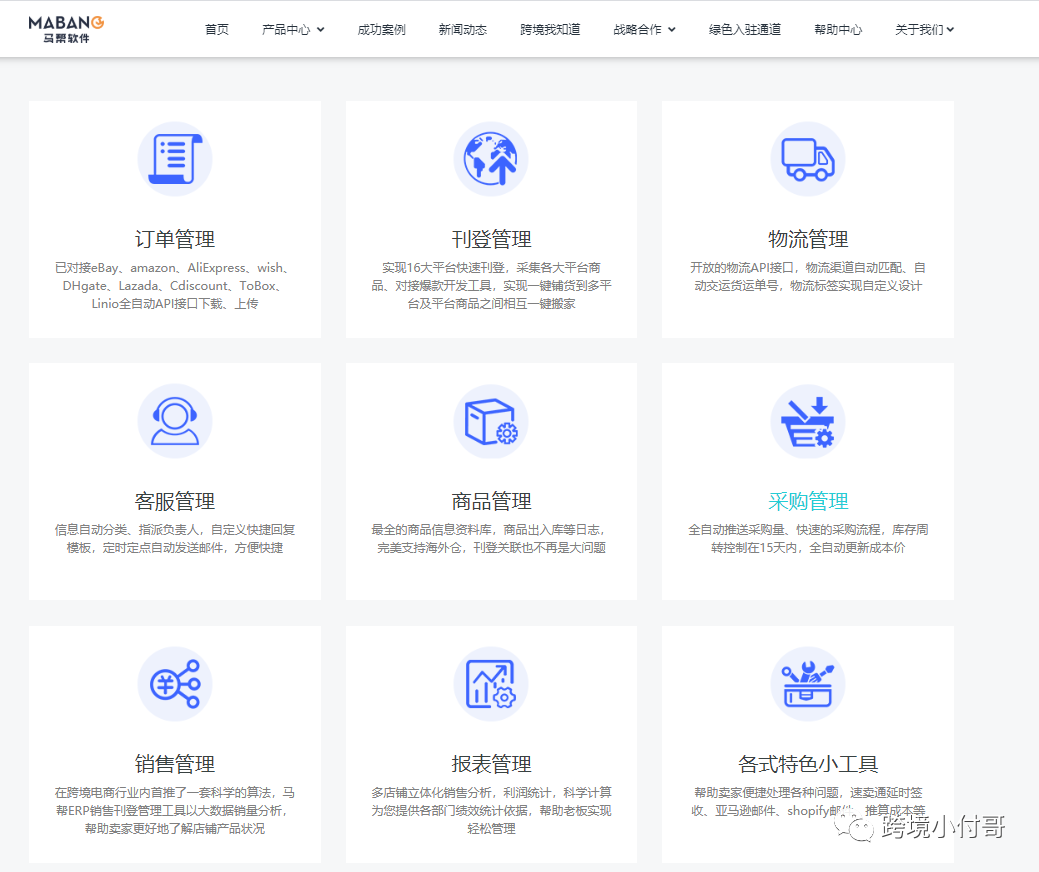The image size is (1039, 872).
Task: Expand the 关于我们 dropdown menu
Action: click(923, 29)
